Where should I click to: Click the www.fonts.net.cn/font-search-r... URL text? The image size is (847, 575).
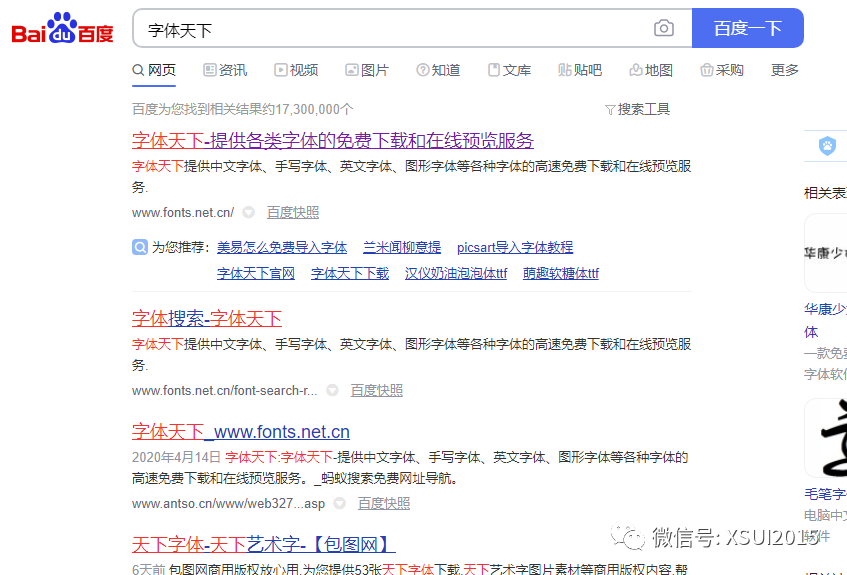click(225, 390)
